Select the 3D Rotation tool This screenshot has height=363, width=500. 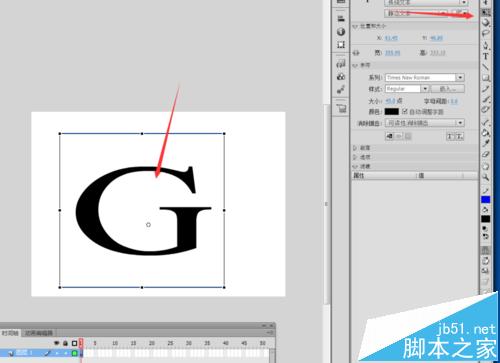pos(486,23)
